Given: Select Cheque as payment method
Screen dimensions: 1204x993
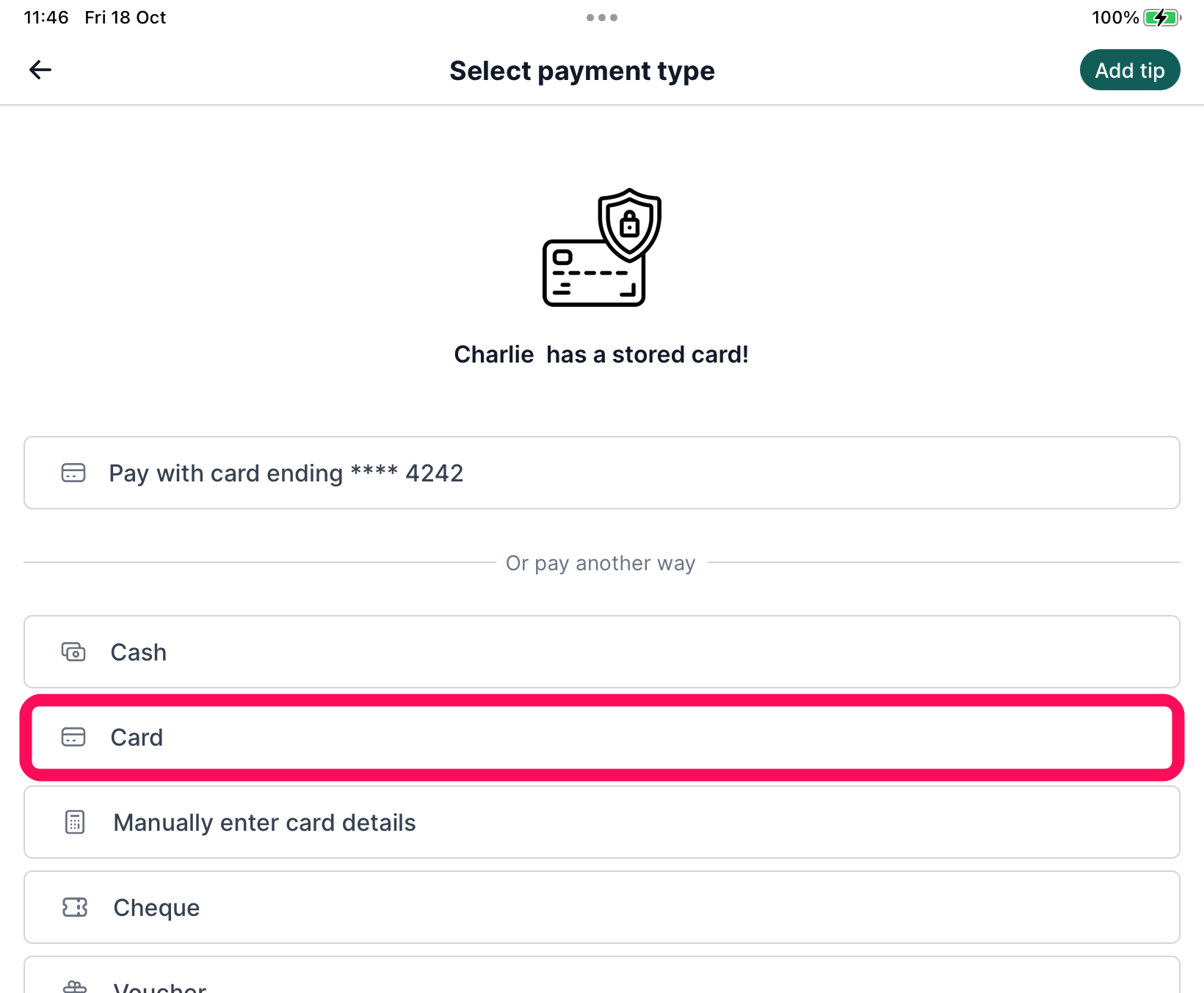Looking at the screenshot, I should tap(602, 907).
